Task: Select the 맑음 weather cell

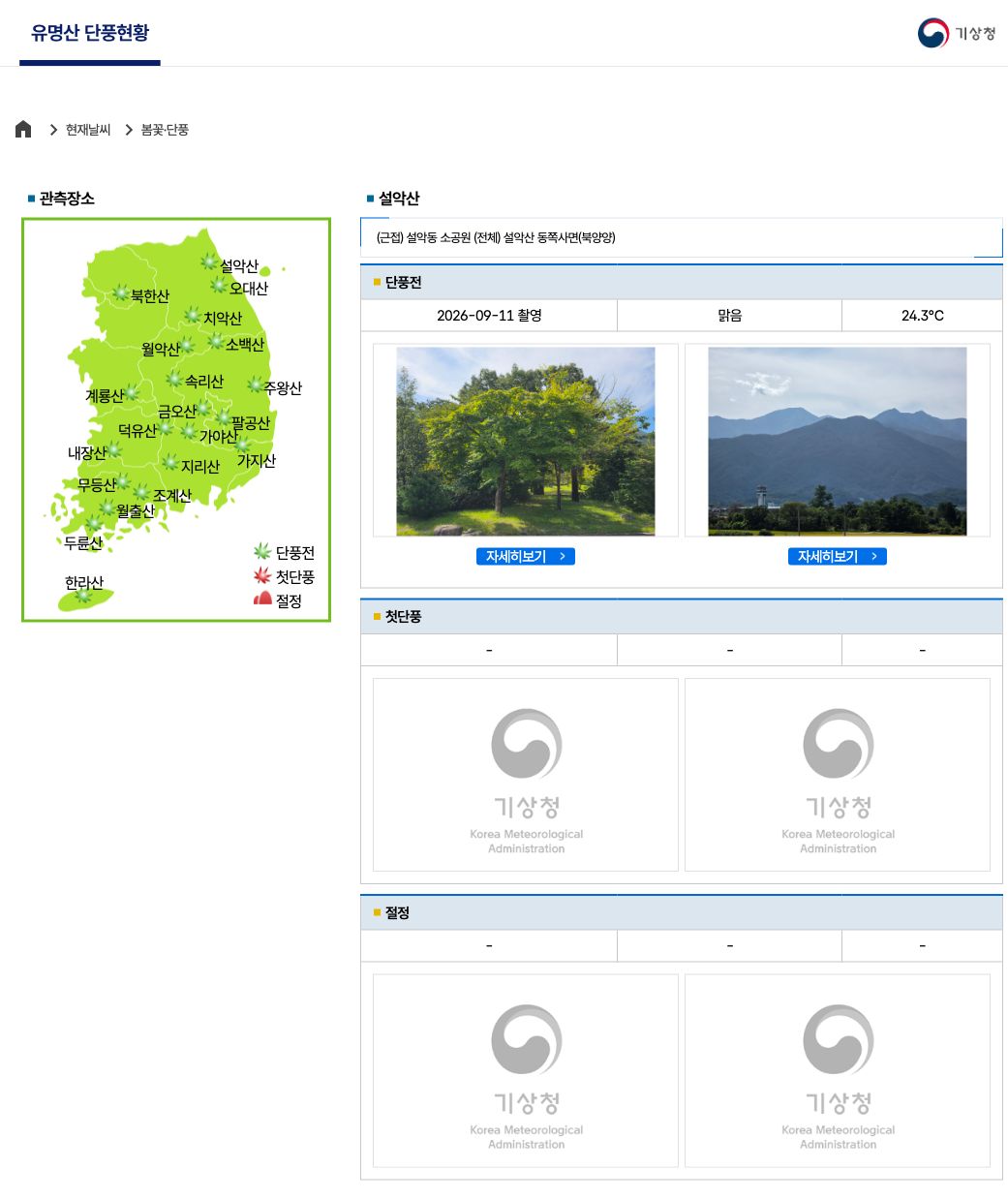Action: (x=729, y=316)
